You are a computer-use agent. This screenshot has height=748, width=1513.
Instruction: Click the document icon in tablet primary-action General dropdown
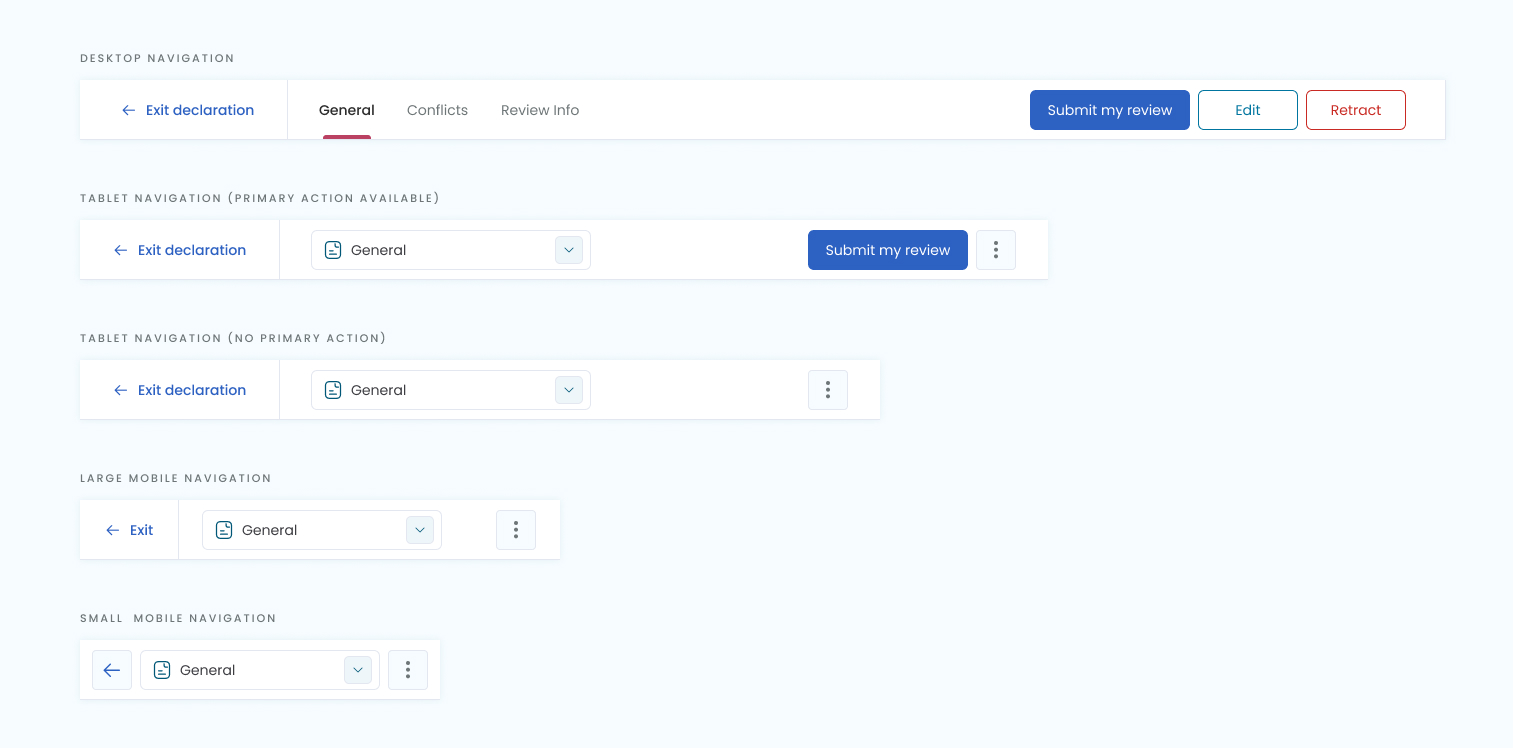[334, 250]
